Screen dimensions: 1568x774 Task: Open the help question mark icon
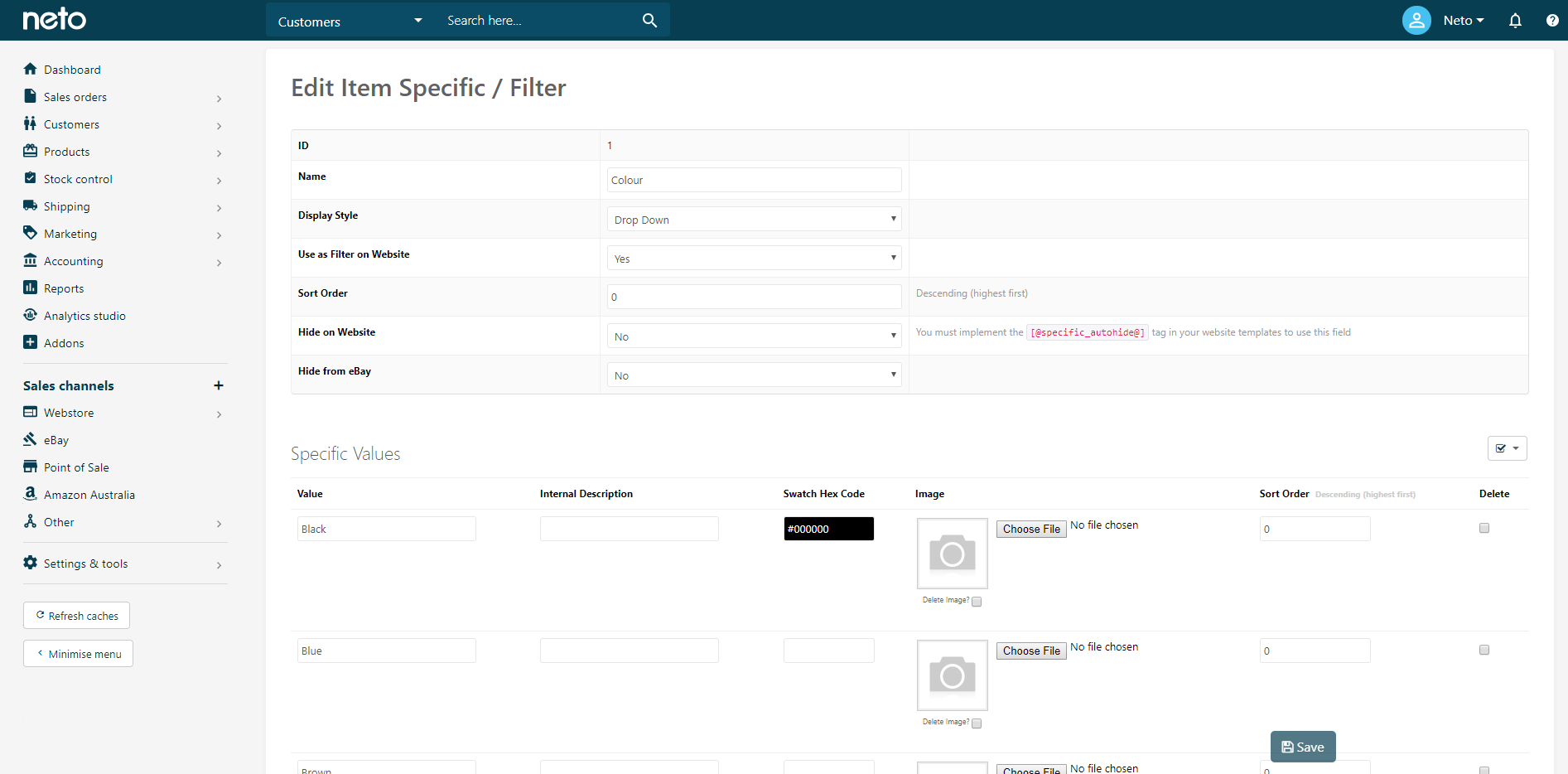point(1552,21)
